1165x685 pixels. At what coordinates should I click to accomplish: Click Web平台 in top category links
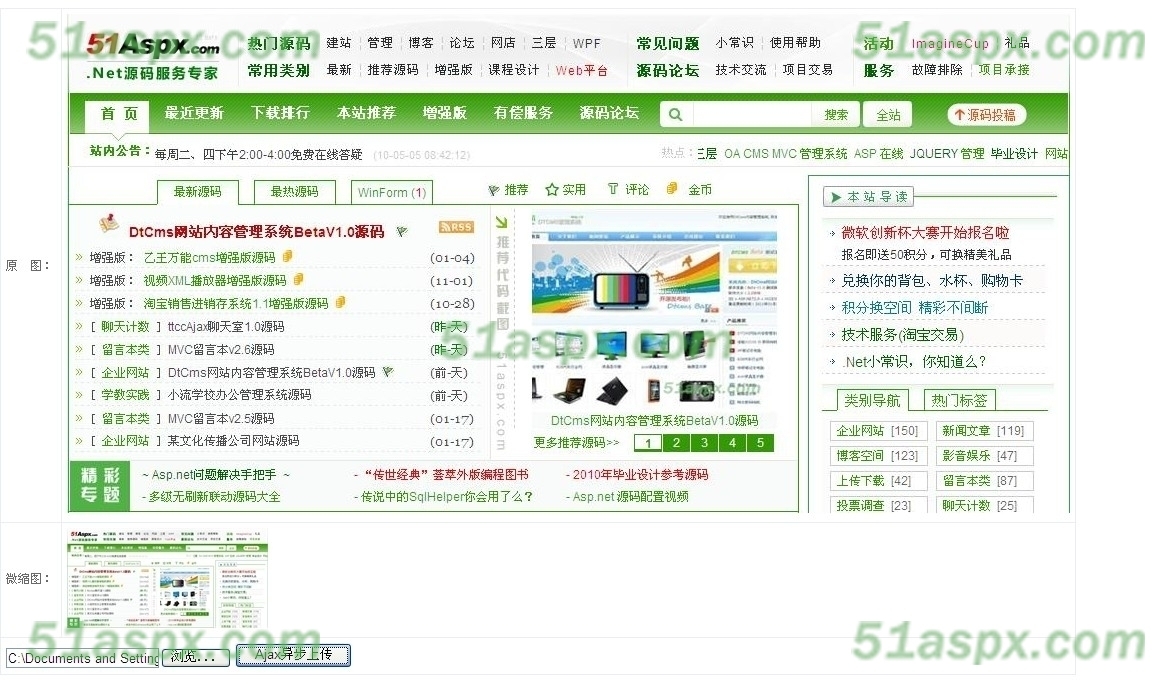point(582,71)
